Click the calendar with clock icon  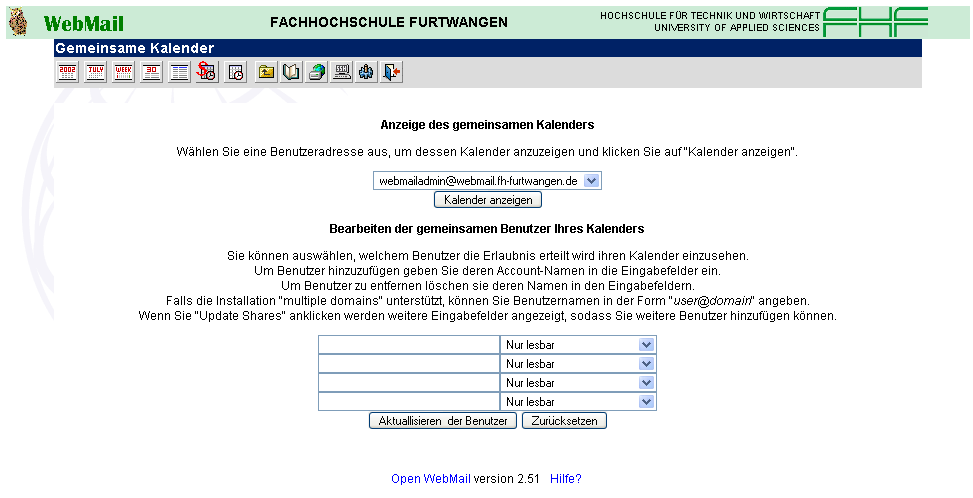(x=236, y=73)
